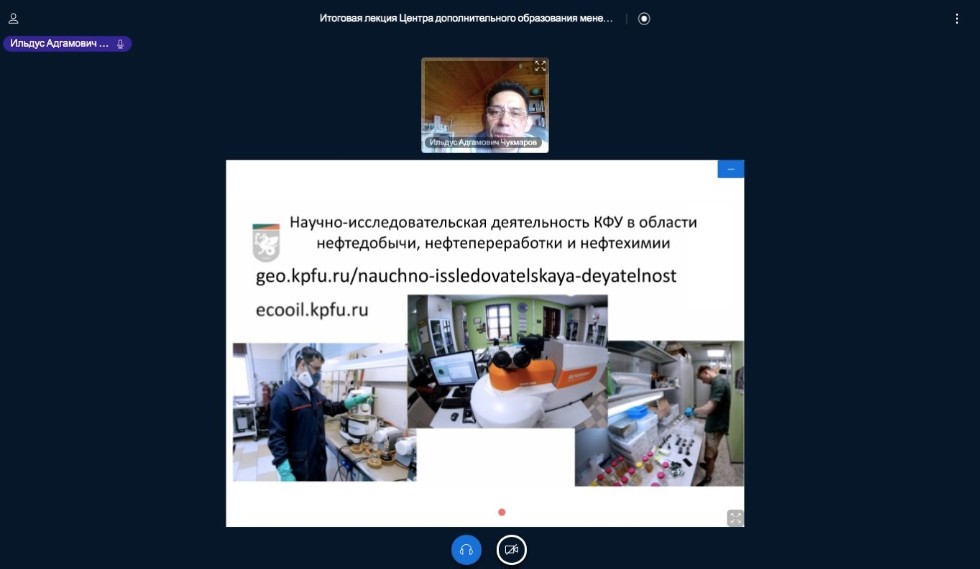
Task: Click the photo of worker in respirator
Action: 320,412
